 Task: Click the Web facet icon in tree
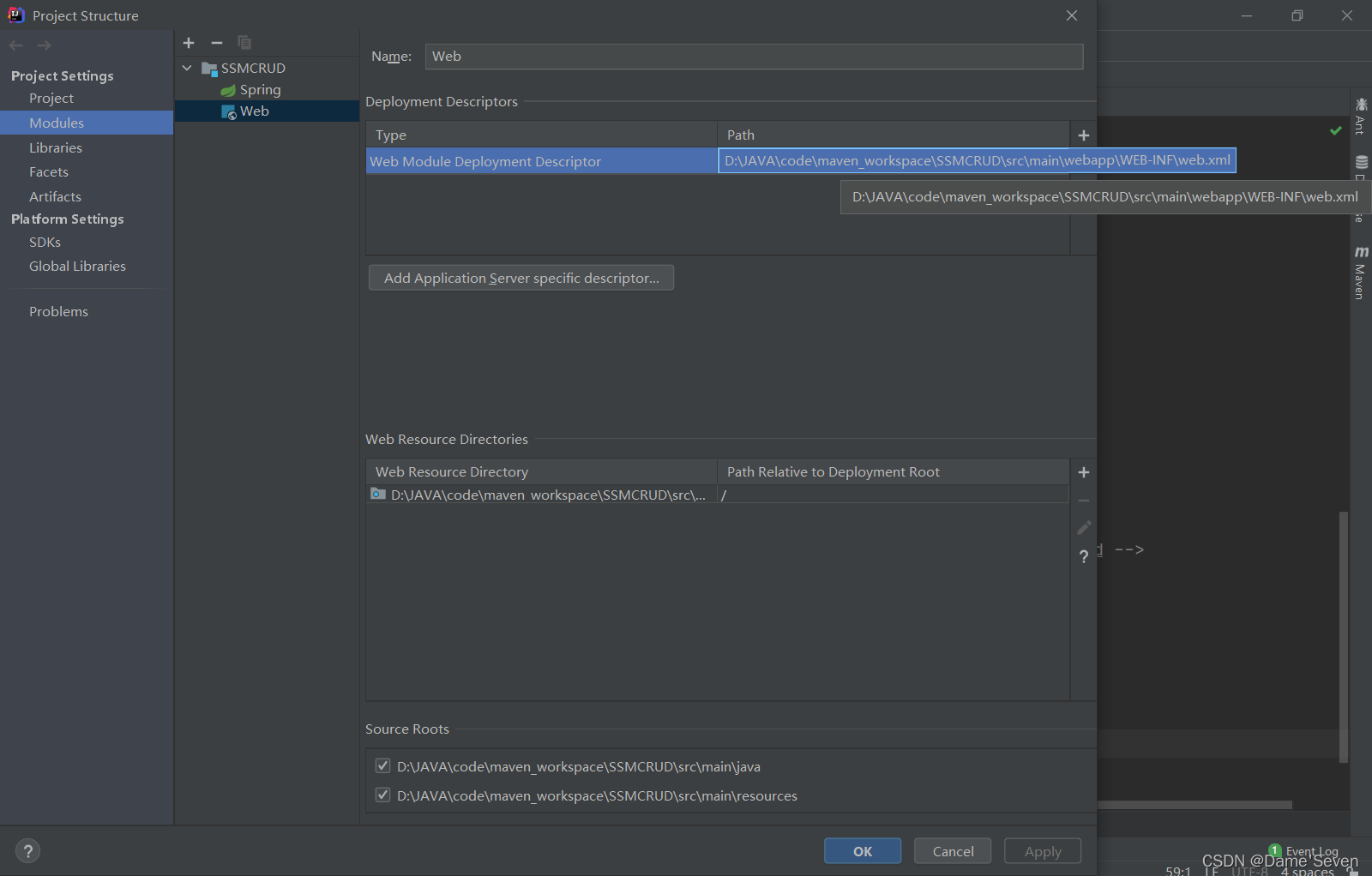[x=229, y=111]
